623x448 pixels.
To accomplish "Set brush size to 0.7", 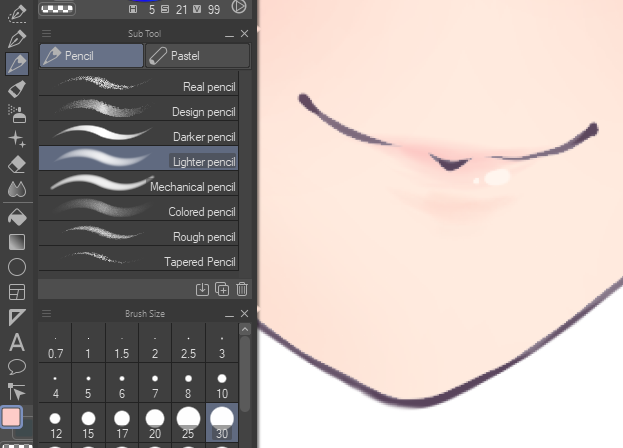I will [x=55, y=343].
